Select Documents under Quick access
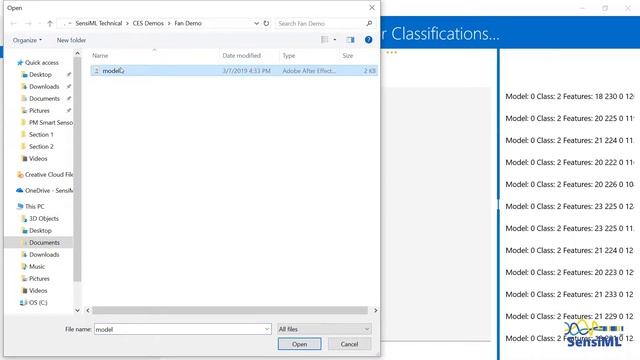The height and width of the screenshot is (360, 640). click(44, 98)
